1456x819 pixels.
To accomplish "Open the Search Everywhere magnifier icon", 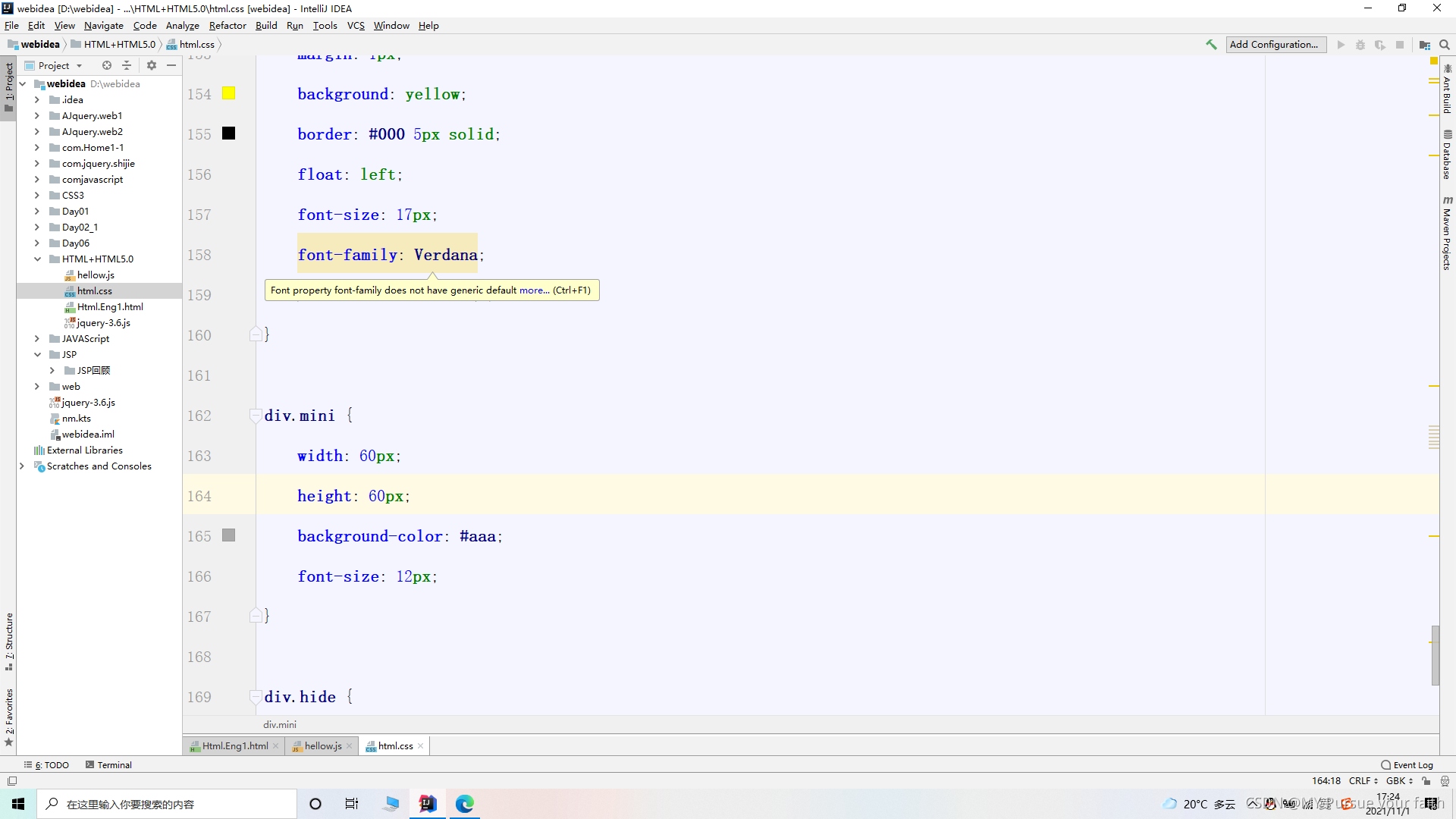I will [1445, 45].
